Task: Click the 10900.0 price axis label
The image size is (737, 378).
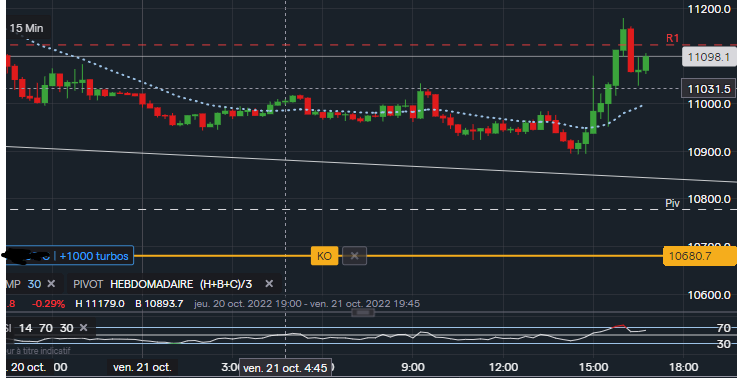Action: click(x=709, y=152)
